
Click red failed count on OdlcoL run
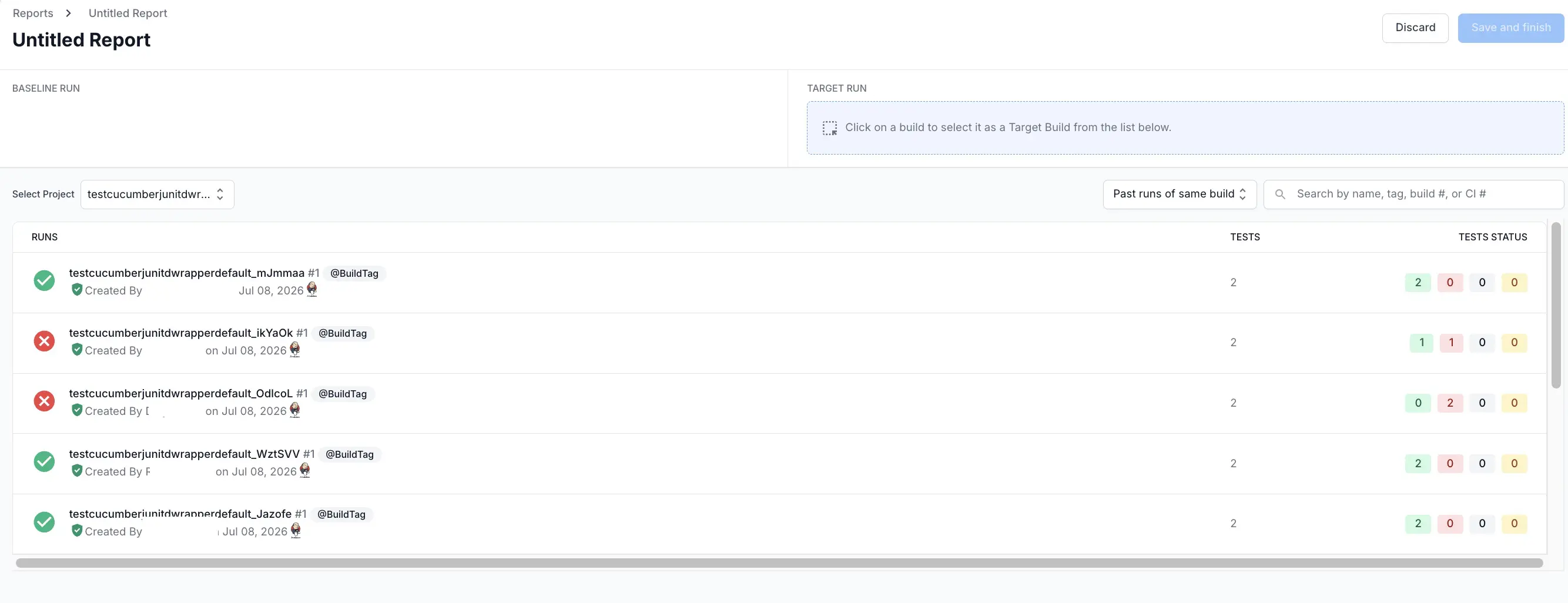point(1450,403)
